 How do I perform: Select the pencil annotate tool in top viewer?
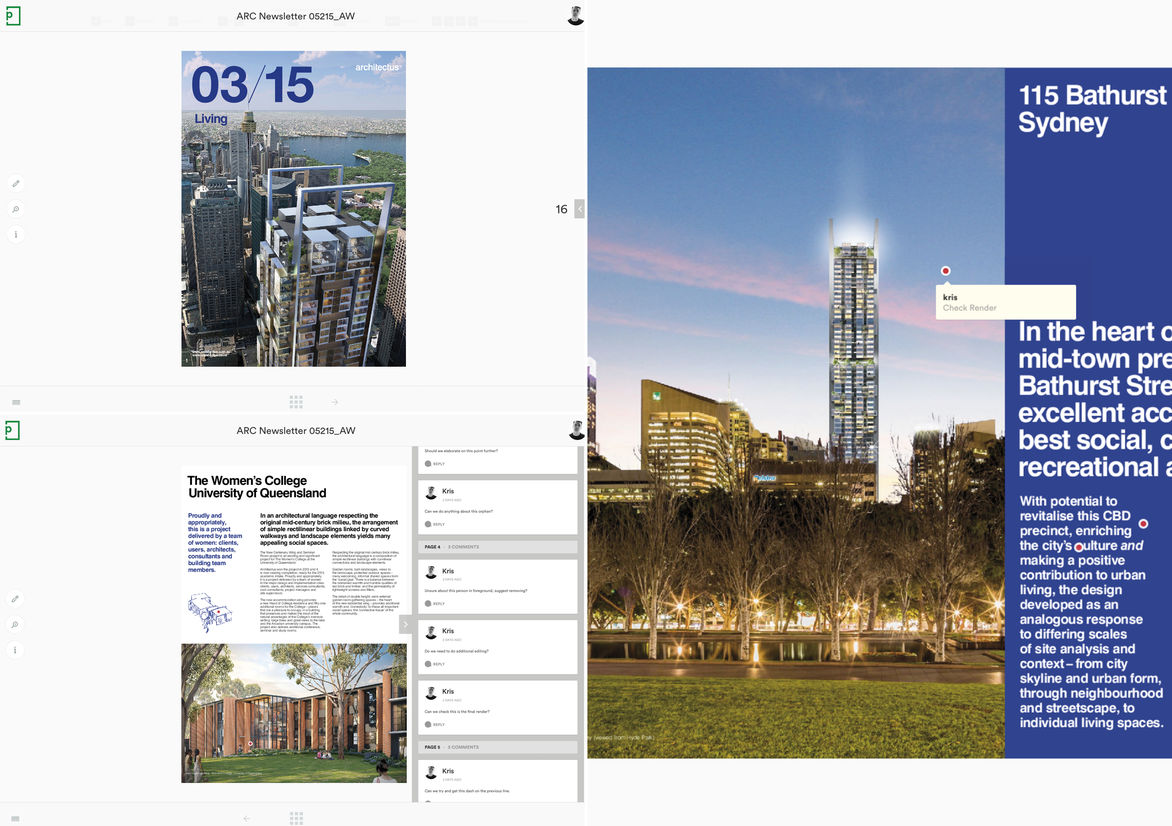click(16, 184)
